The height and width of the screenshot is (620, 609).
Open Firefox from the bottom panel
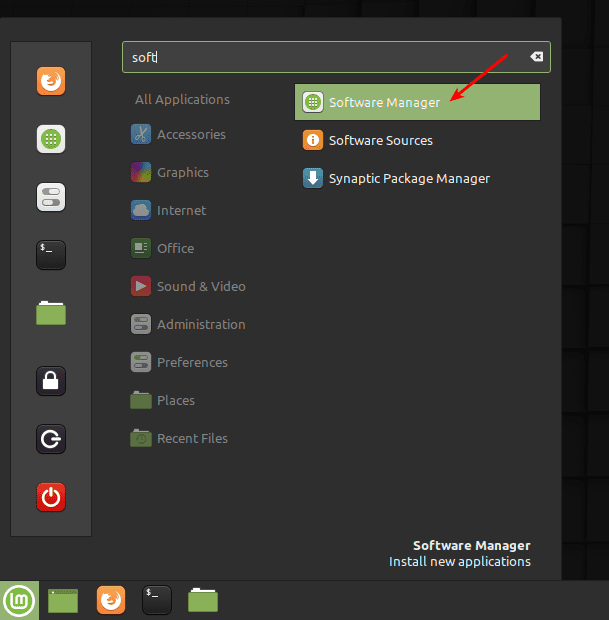111,600
